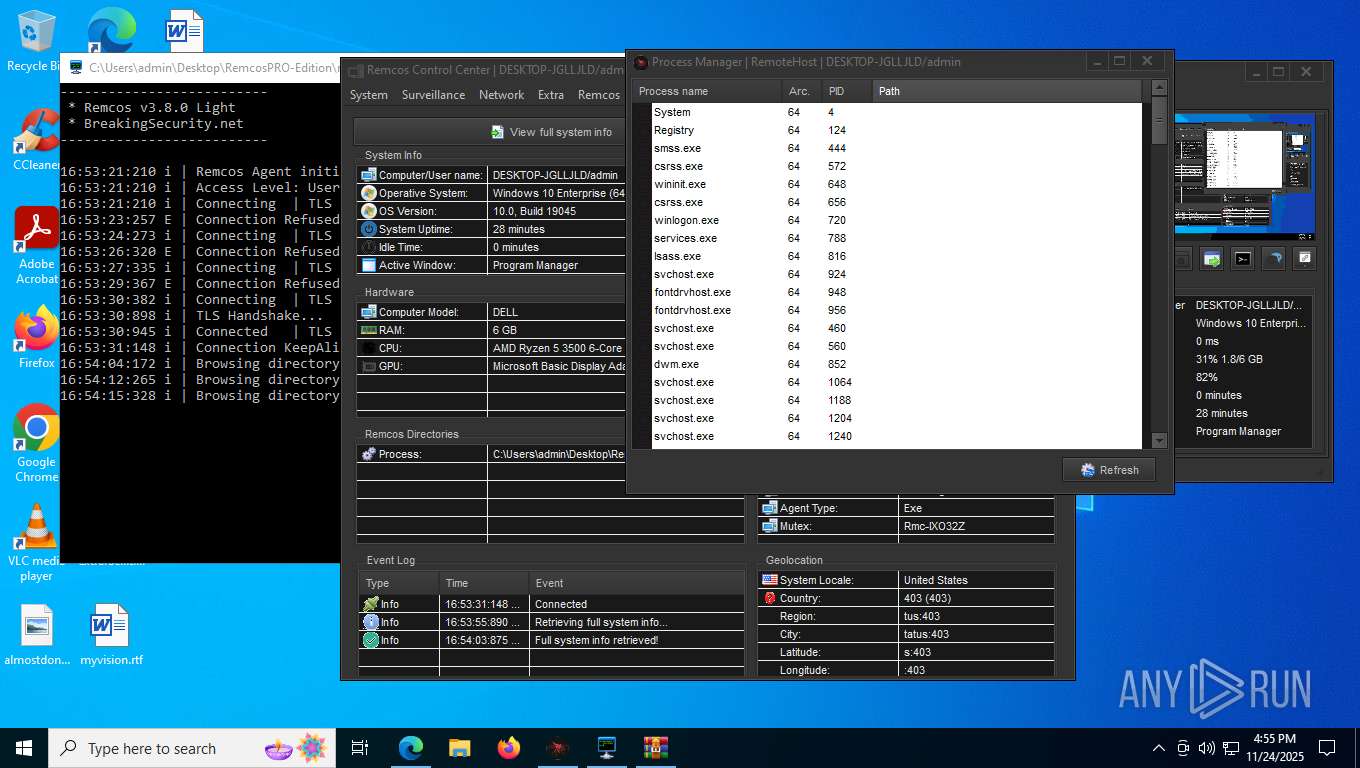Open the Extra menu

tap(551, 95)
